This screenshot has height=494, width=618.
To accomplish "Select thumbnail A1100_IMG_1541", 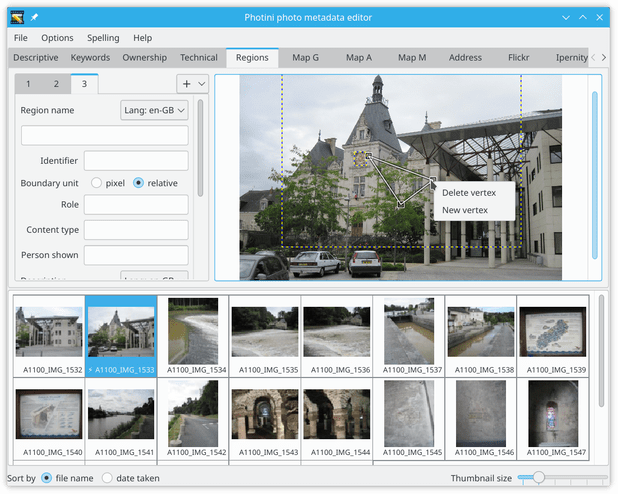I will point(121,418).
